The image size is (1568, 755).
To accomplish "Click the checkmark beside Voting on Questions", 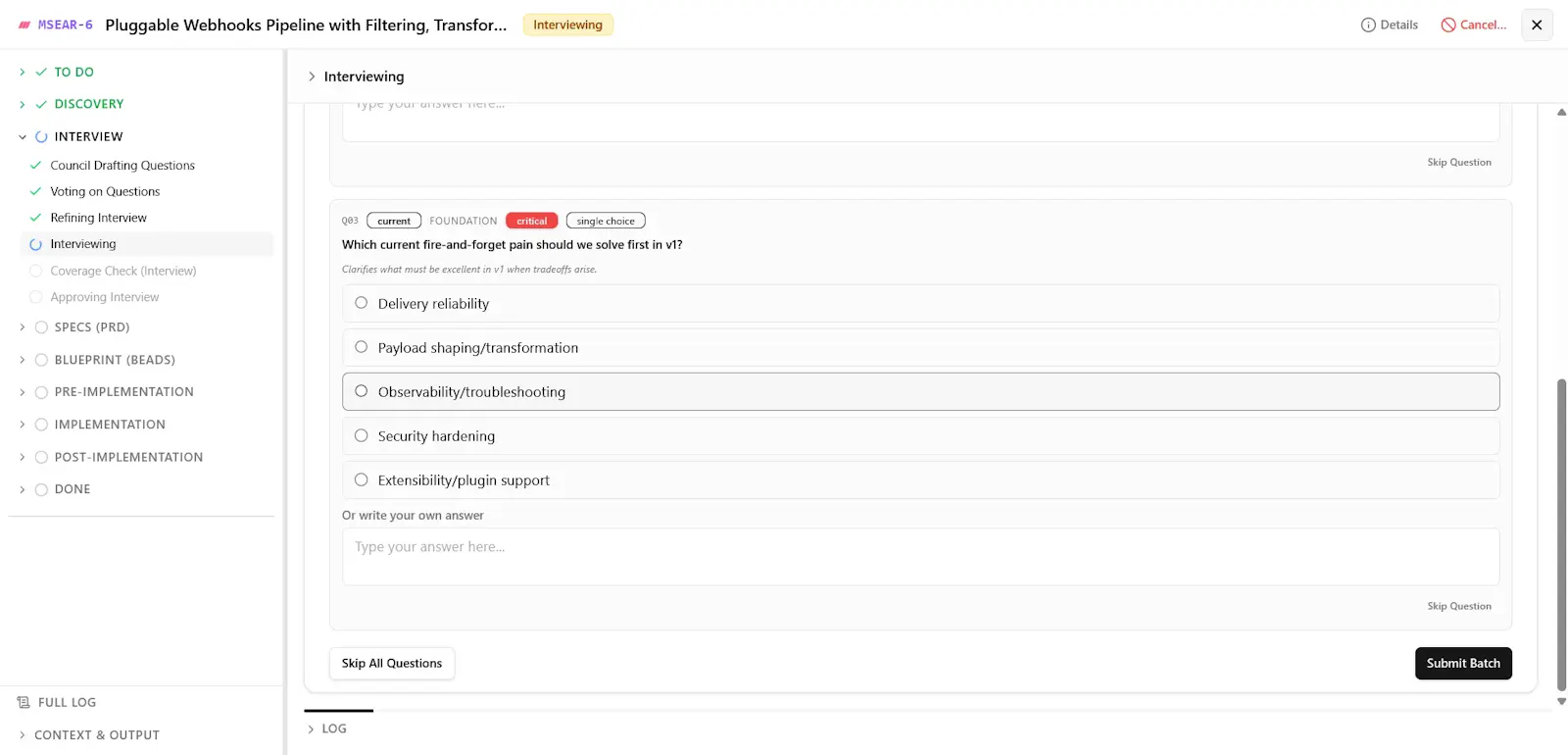I will click(36, 192).
